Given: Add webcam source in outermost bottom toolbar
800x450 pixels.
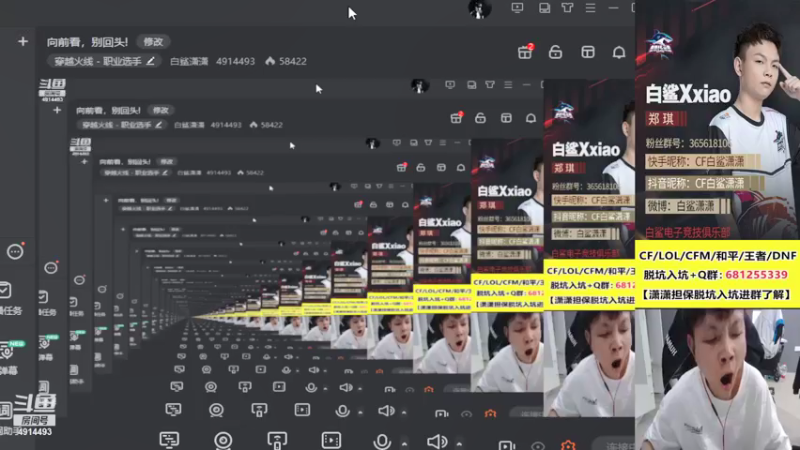Looking at the screenshot, I should pos(223,440).
